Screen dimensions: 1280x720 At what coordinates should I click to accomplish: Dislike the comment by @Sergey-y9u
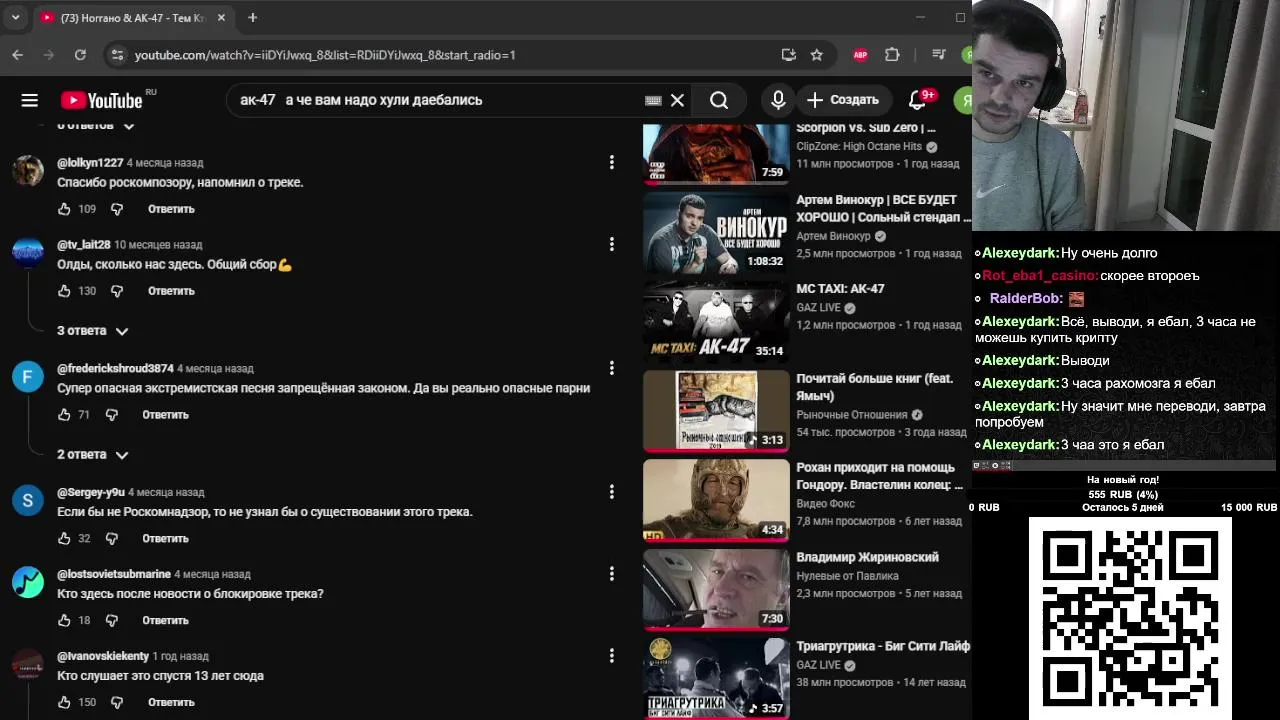coord(111,539)
